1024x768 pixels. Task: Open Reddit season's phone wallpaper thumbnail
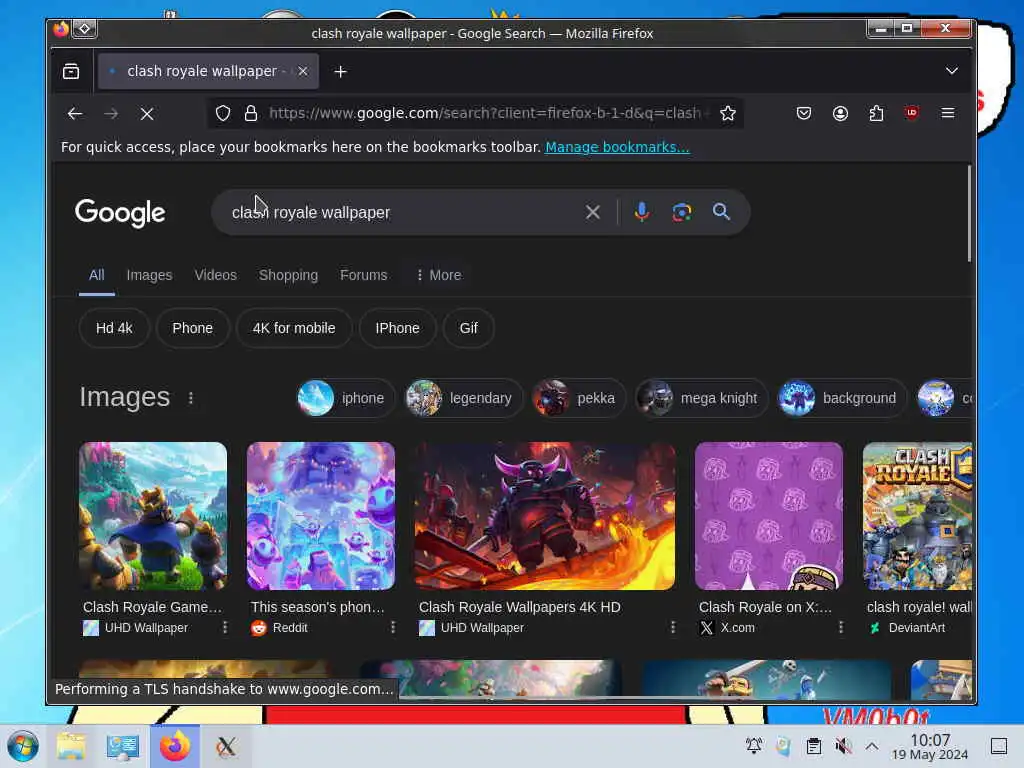point(321,516)
